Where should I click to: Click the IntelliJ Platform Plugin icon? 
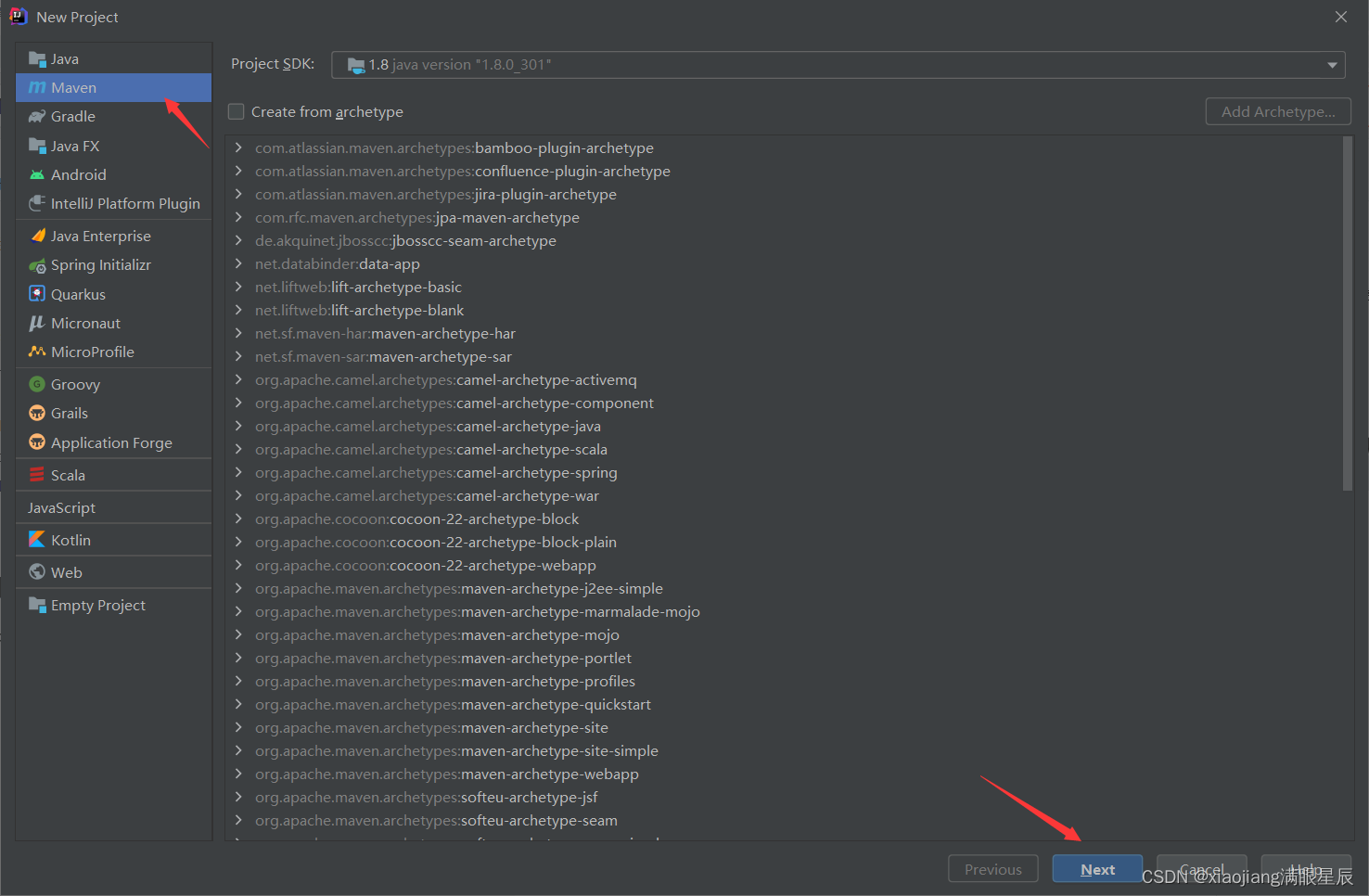pyautogui.click(x=37, y=203)
